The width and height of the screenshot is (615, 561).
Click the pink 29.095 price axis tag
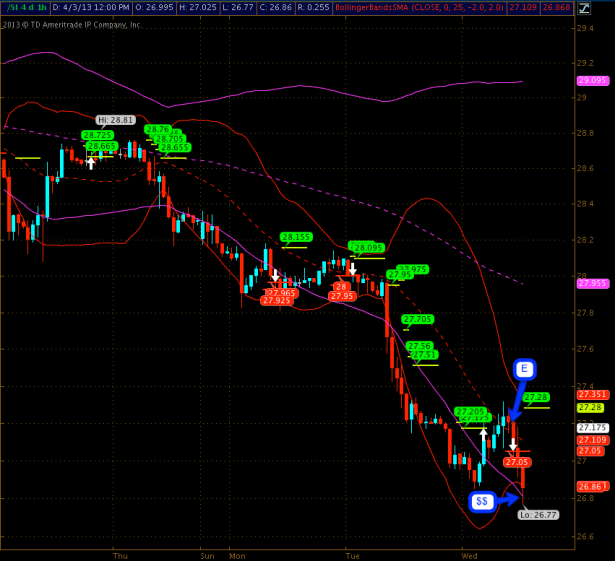click(x=591, y=80)
